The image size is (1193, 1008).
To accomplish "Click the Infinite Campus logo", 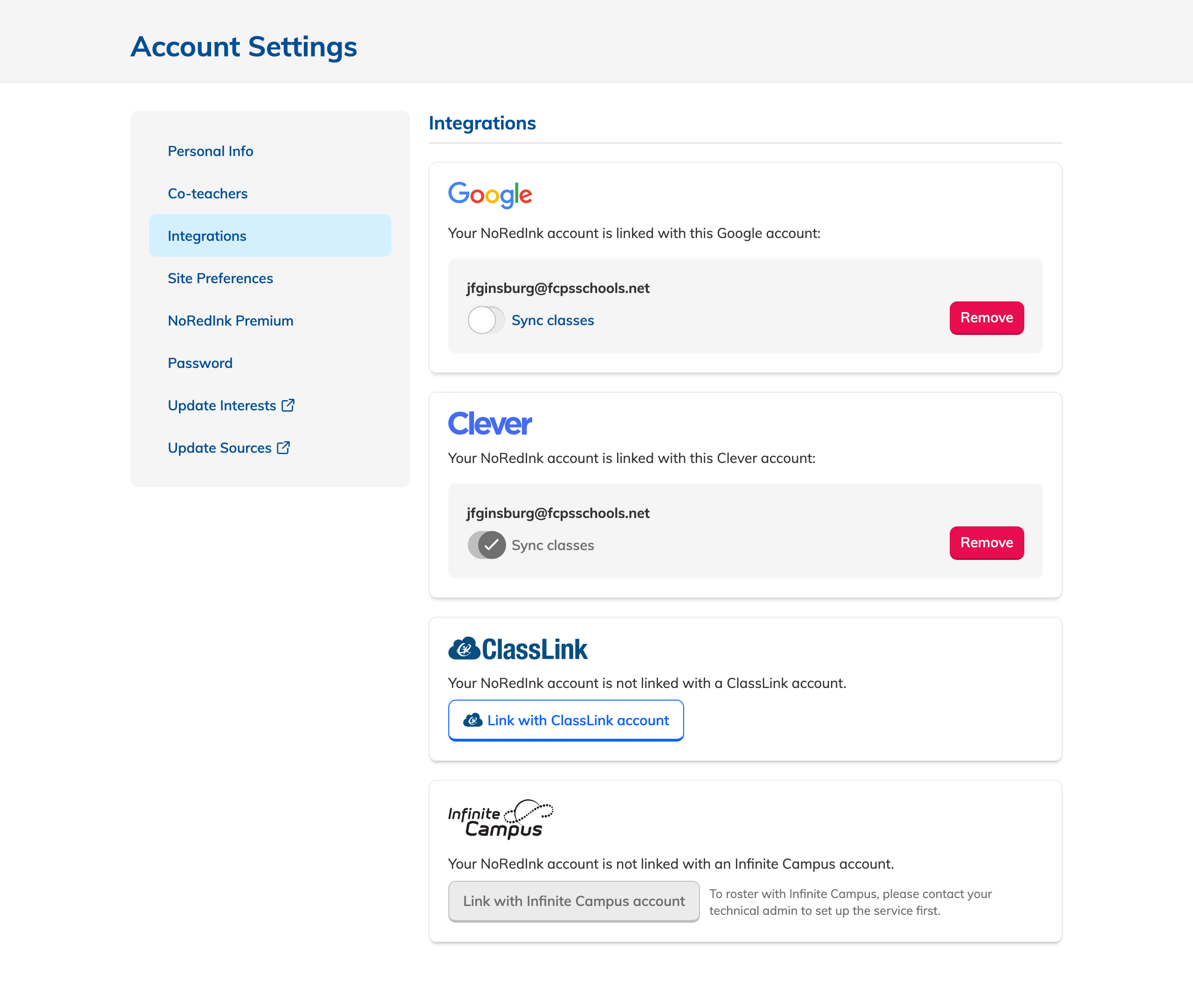I will [x=500, y=819].
